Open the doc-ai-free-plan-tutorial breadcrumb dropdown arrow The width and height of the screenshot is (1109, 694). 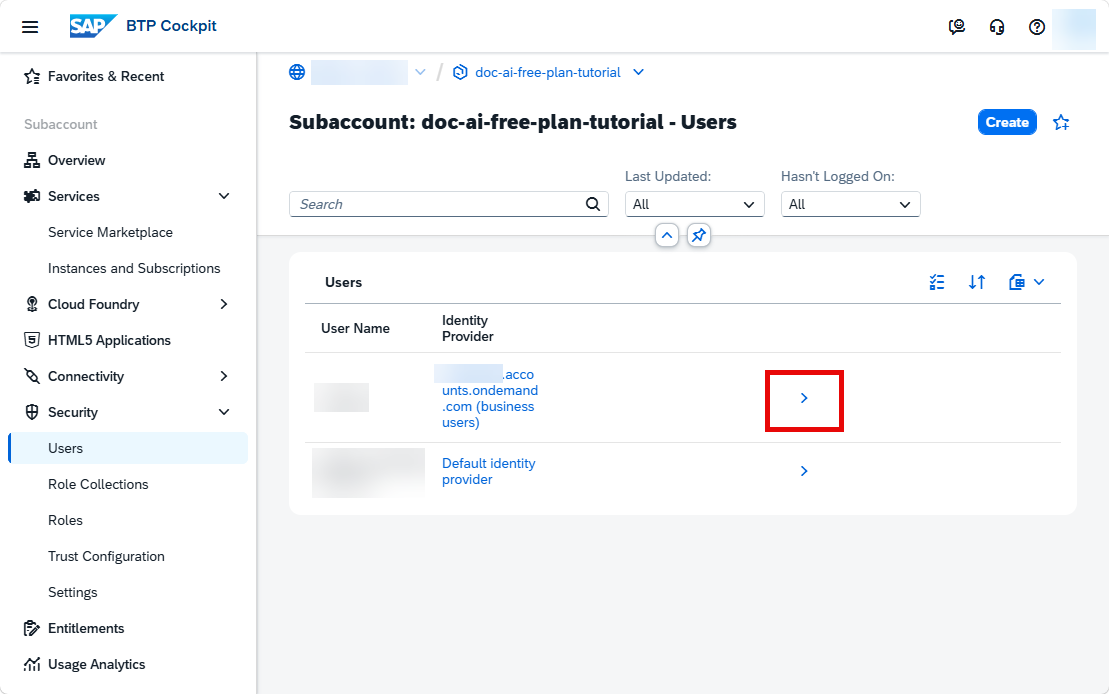[x=639, y=72]
